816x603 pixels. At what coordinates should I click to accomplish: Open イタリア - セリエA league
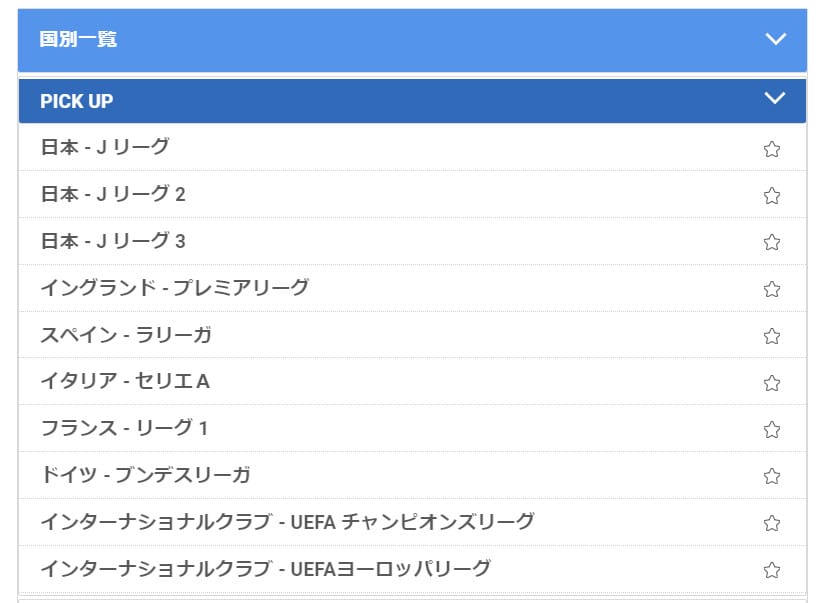pyautogui.click(x=125, y=382)
